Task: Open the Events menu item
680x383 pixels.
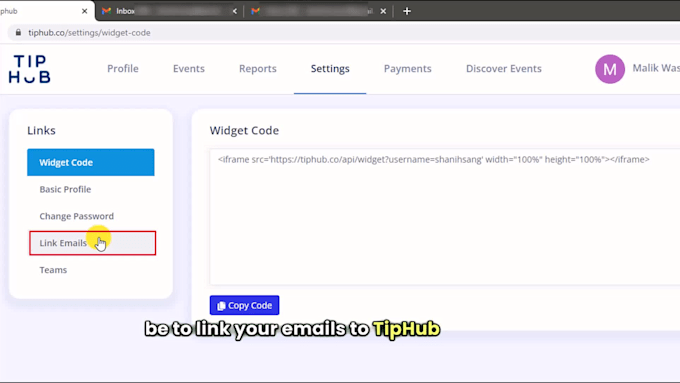Action: coord(189,69)
